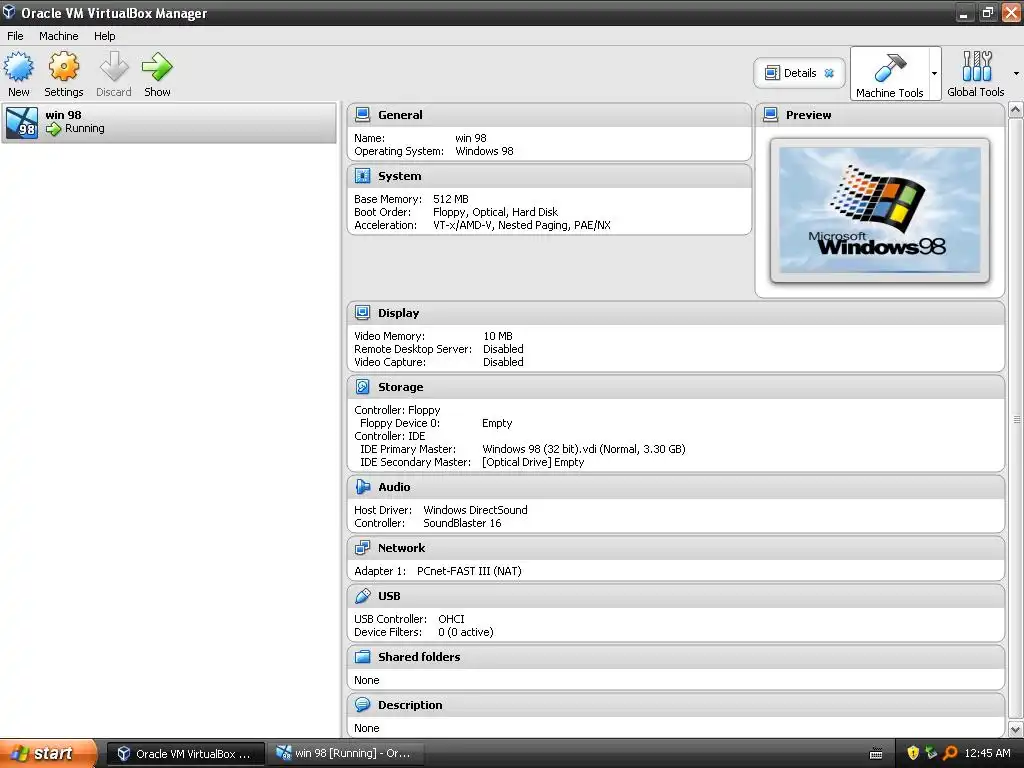Close the Details tool with the x icon
Screen dimensions: 1024x768
829,73
